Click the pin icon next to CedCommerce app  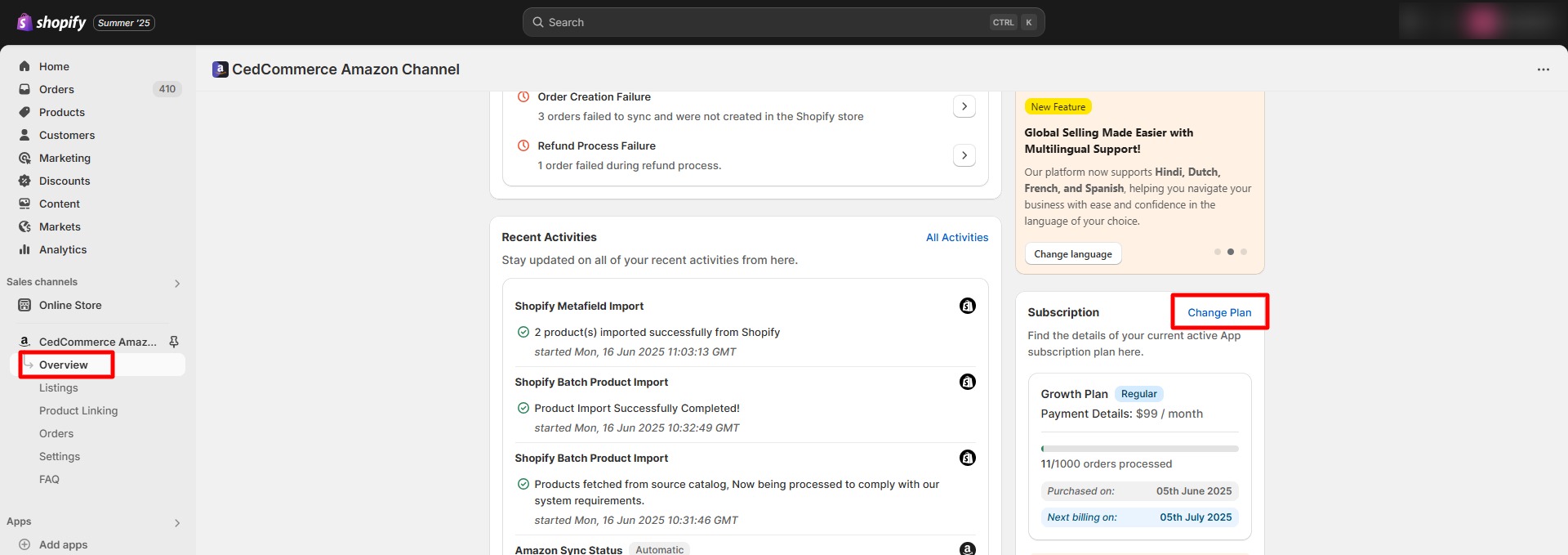coord(174,342)
